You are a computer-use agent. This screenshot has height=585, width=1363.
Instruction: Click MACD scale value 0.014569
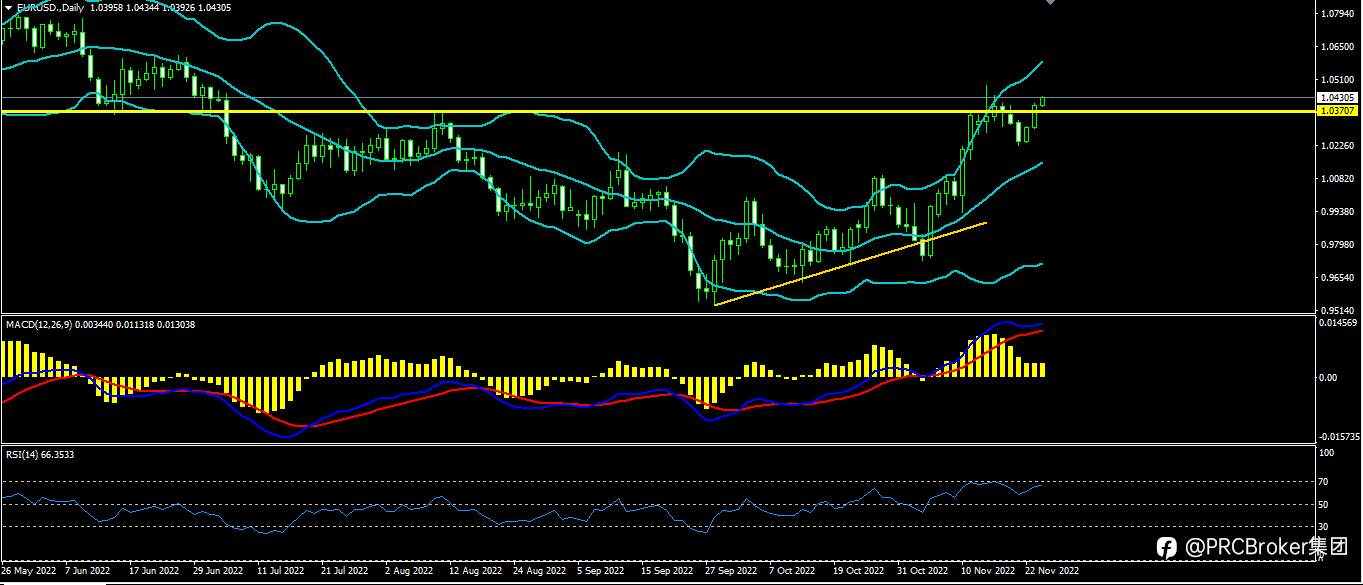point(1338,322)
